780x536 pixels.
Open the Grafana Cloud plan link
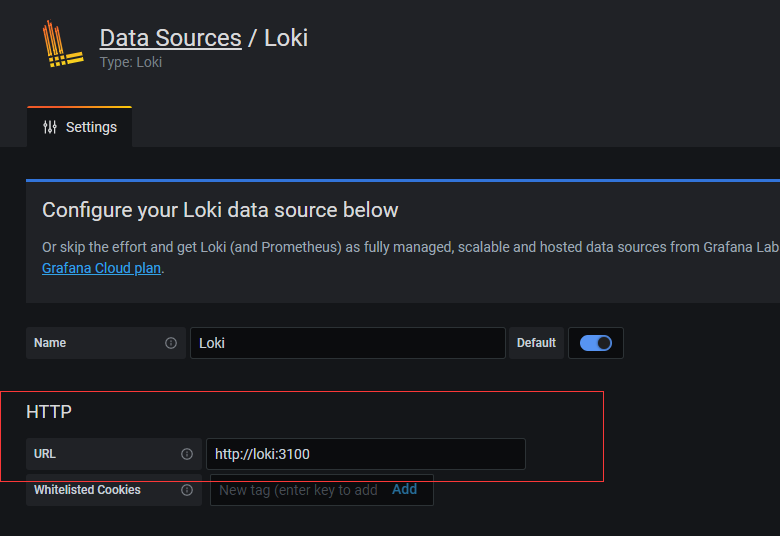pyautogui.click(x=101, y=268)
